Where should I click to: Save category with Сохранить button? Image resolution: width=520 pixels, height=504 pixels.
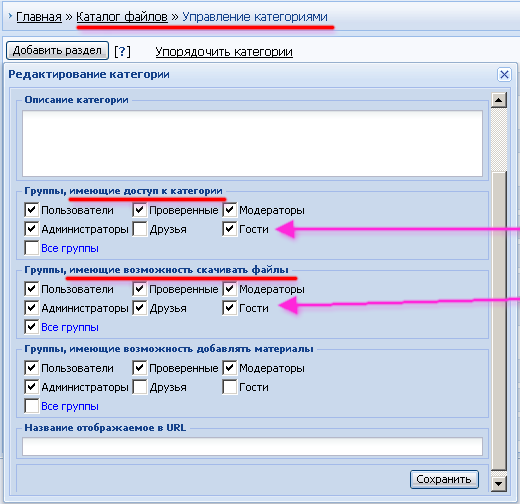(x=444, y=479)
